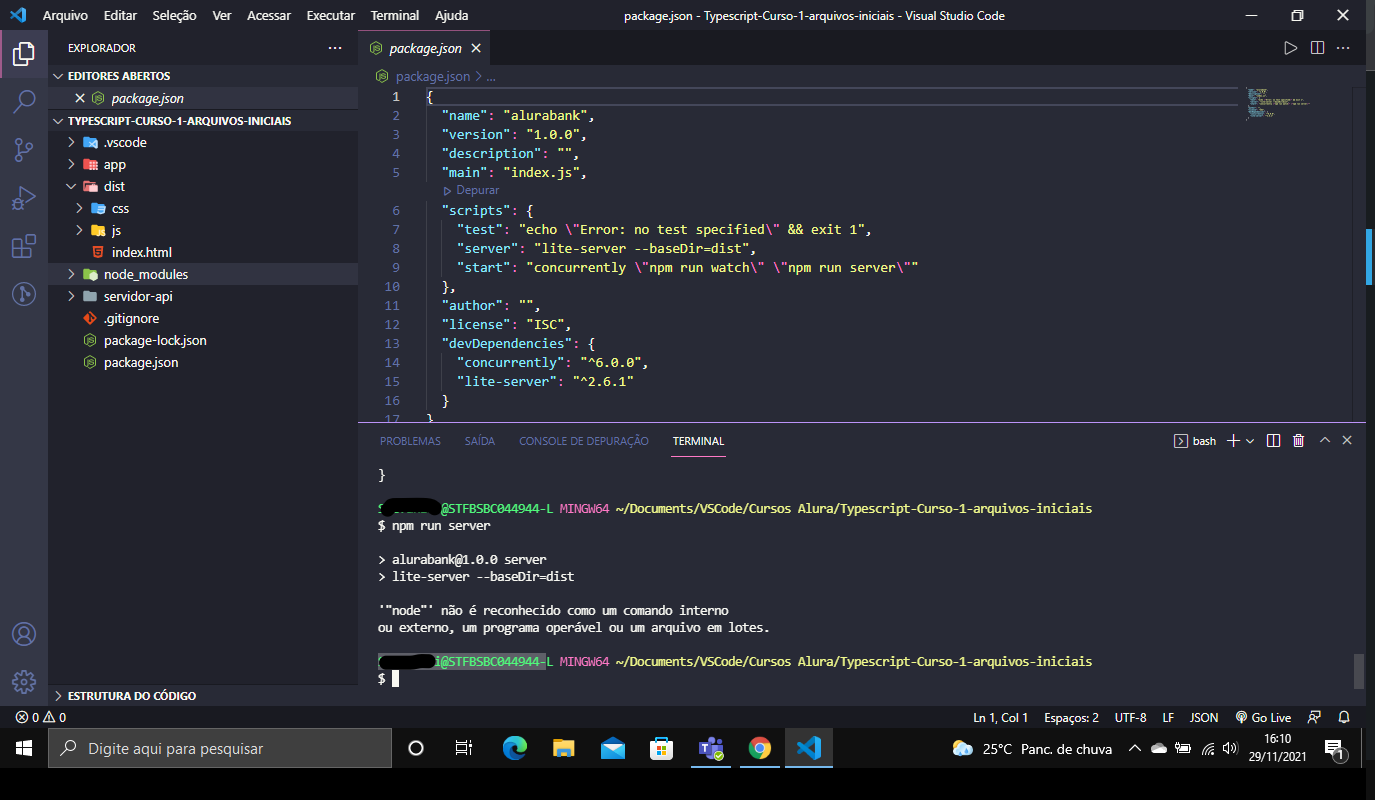Open the Accounts menu icon
This screenshot has height=800, width=1375.
(x=24, y=635)
